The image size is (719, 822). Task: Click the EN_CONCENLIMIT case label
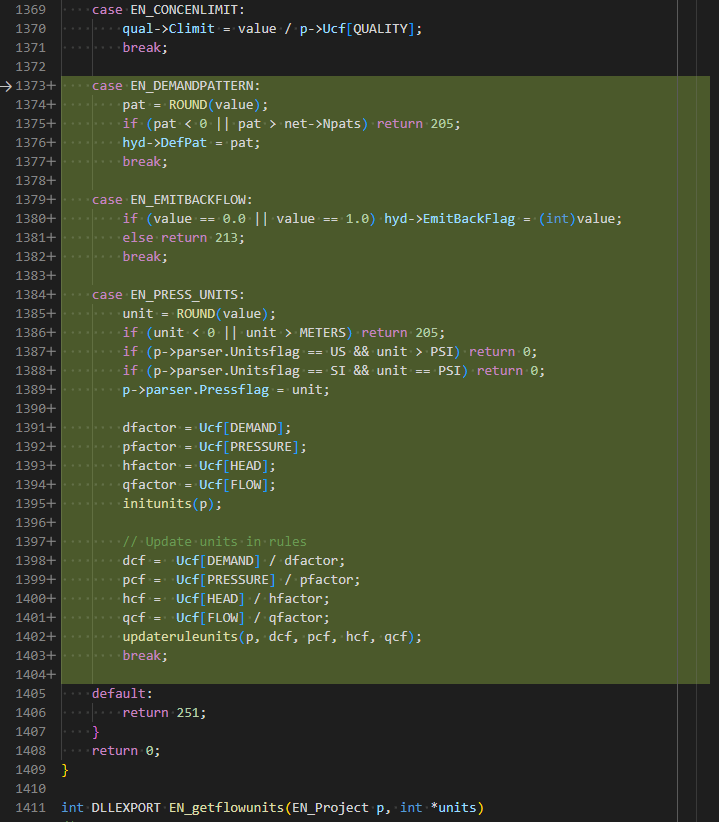(187, 10)
